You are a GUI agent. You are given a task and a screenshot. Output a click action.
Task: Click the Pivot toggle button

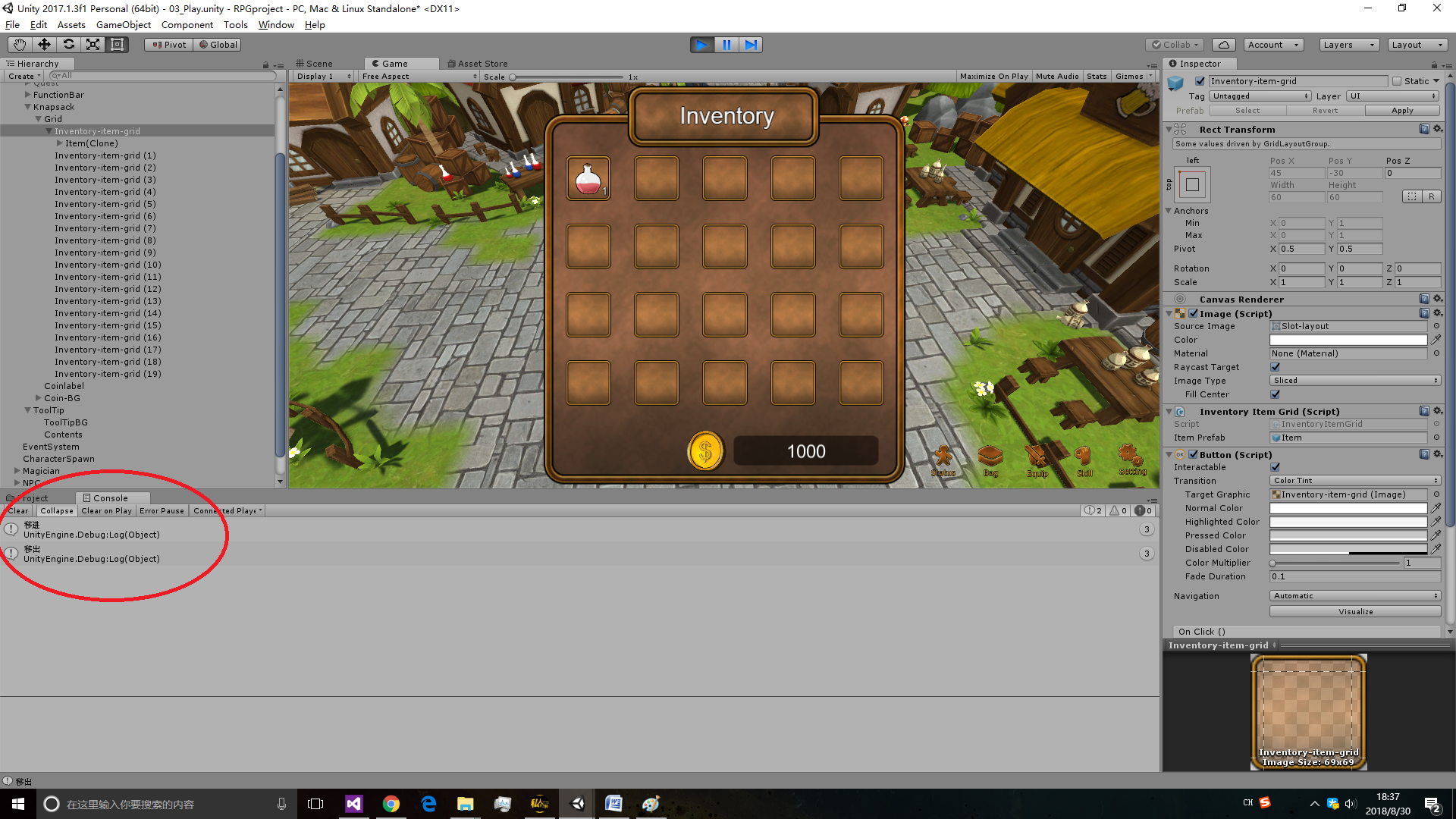[169, 45]
